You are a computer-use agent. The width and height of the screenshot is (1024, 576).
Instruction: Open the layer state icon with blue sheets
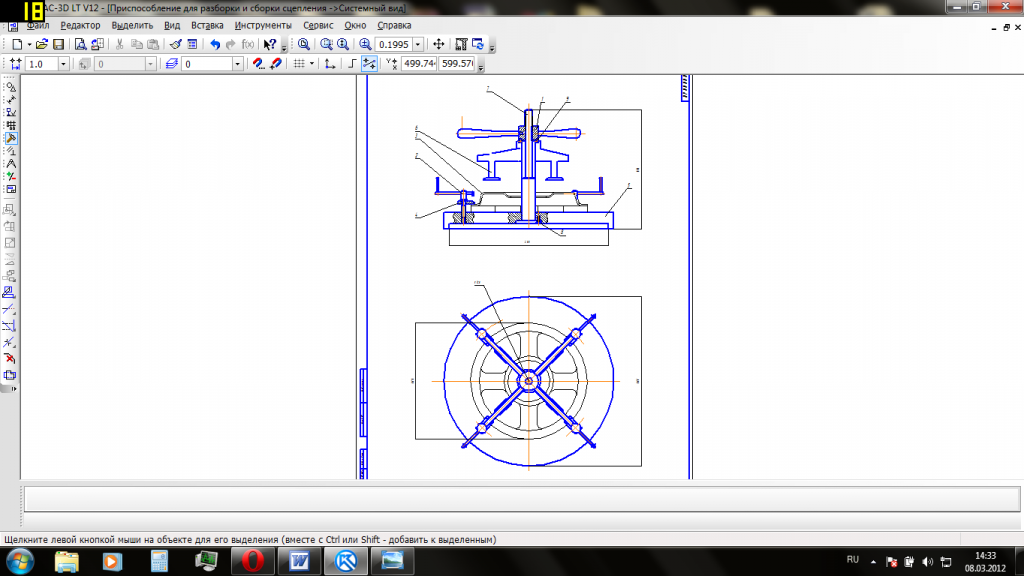[171, 64]
